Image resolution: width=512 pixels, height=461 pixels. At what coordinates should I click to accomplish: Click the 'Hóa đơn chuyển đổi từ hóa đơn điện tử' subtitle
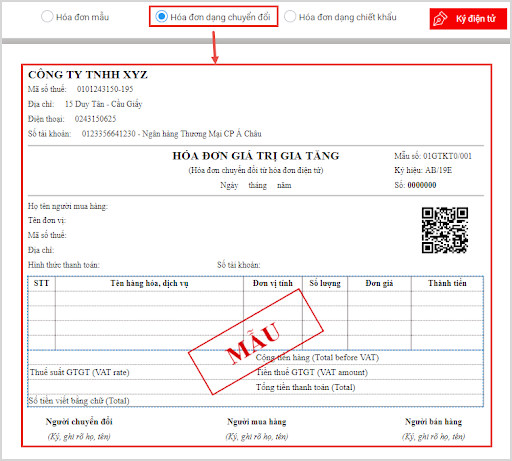coord(256,171)
